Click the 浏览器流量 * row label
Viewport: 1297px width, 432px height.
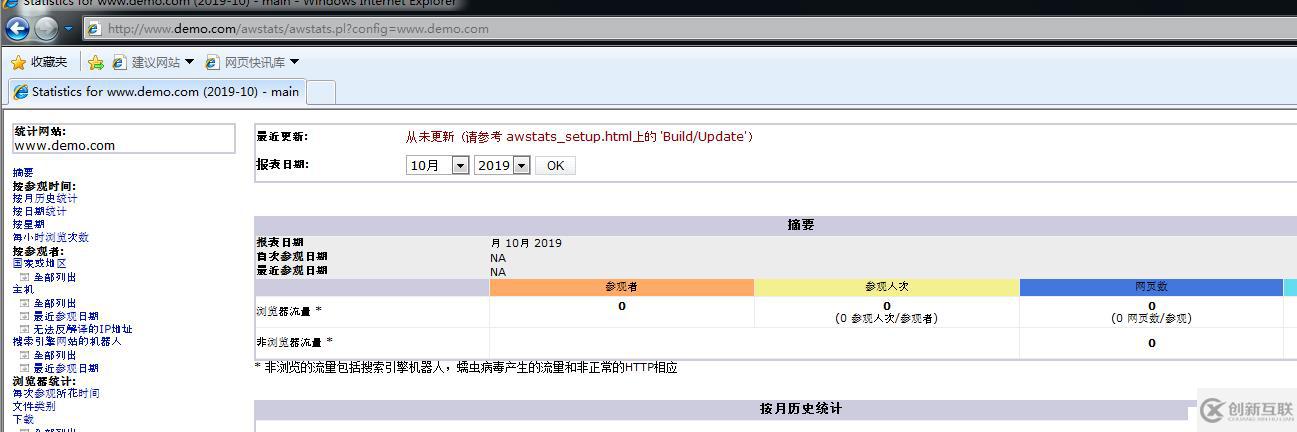coord(289,312)
